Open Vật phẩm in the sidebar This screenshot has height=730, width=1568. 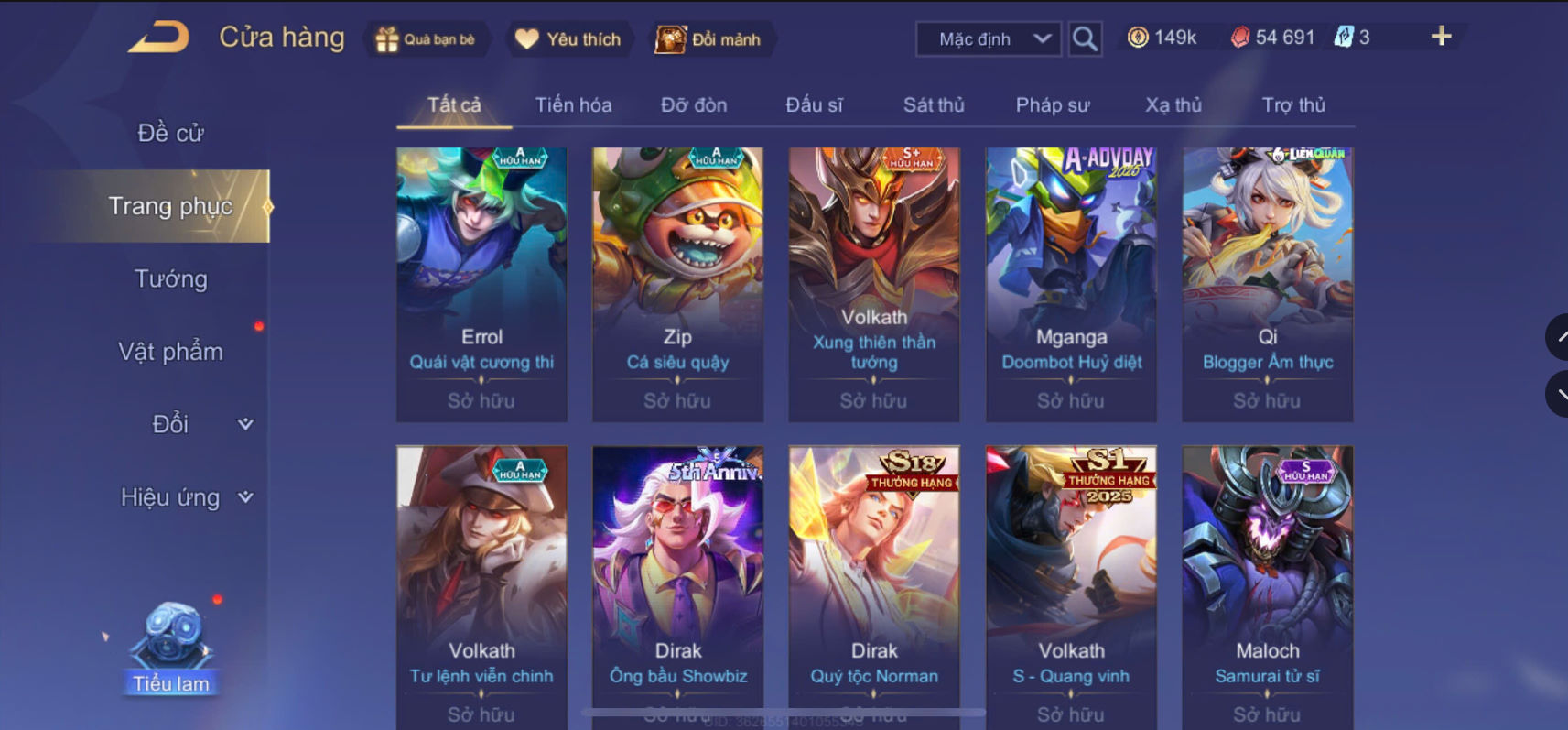tap(170, 352)
